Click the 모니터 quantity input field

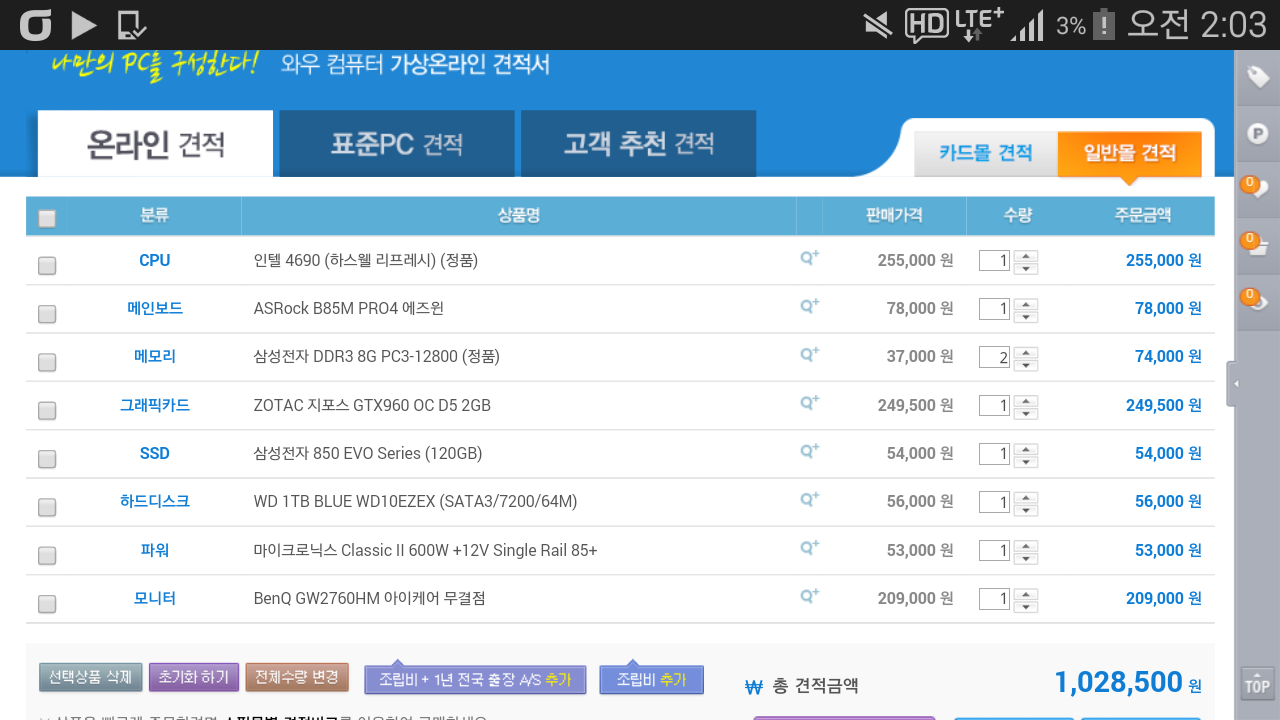point(994,599)
